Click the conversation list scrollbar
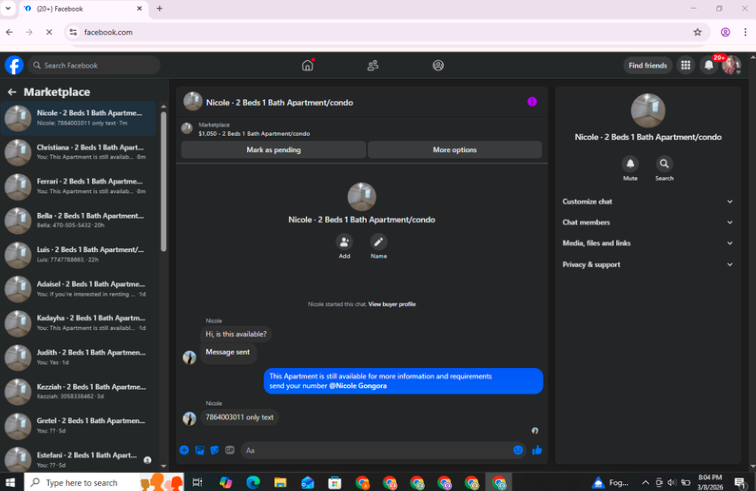The height and width of the screenshot is (491, 756). click(x=163, y=181)
